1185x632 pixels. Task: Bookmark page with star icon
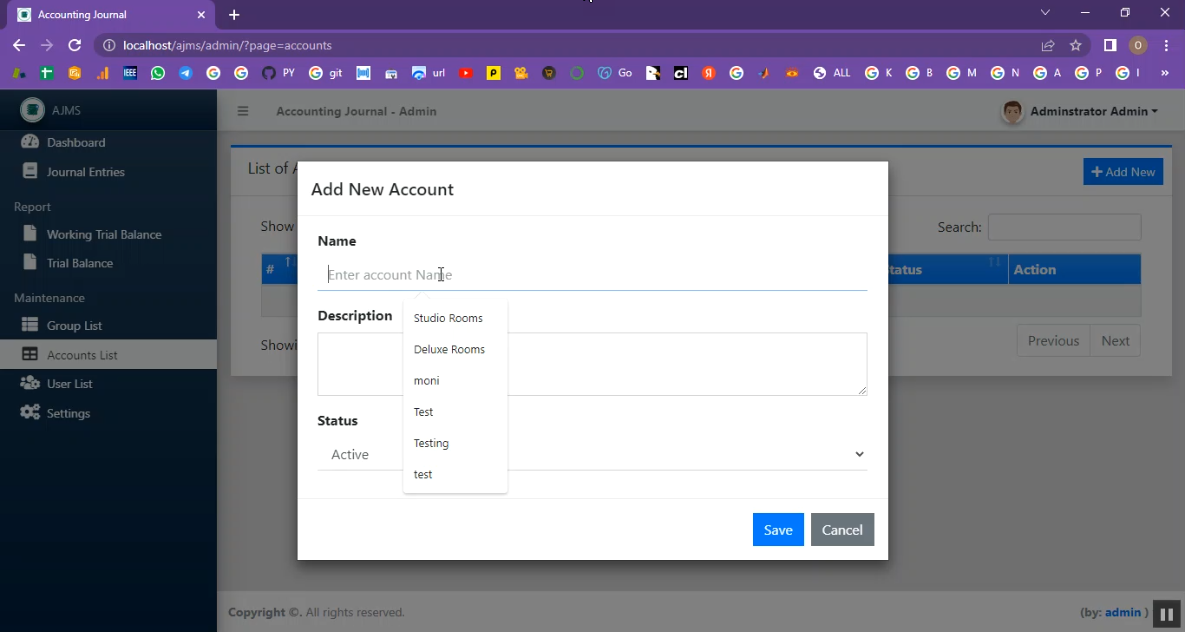1076,45
